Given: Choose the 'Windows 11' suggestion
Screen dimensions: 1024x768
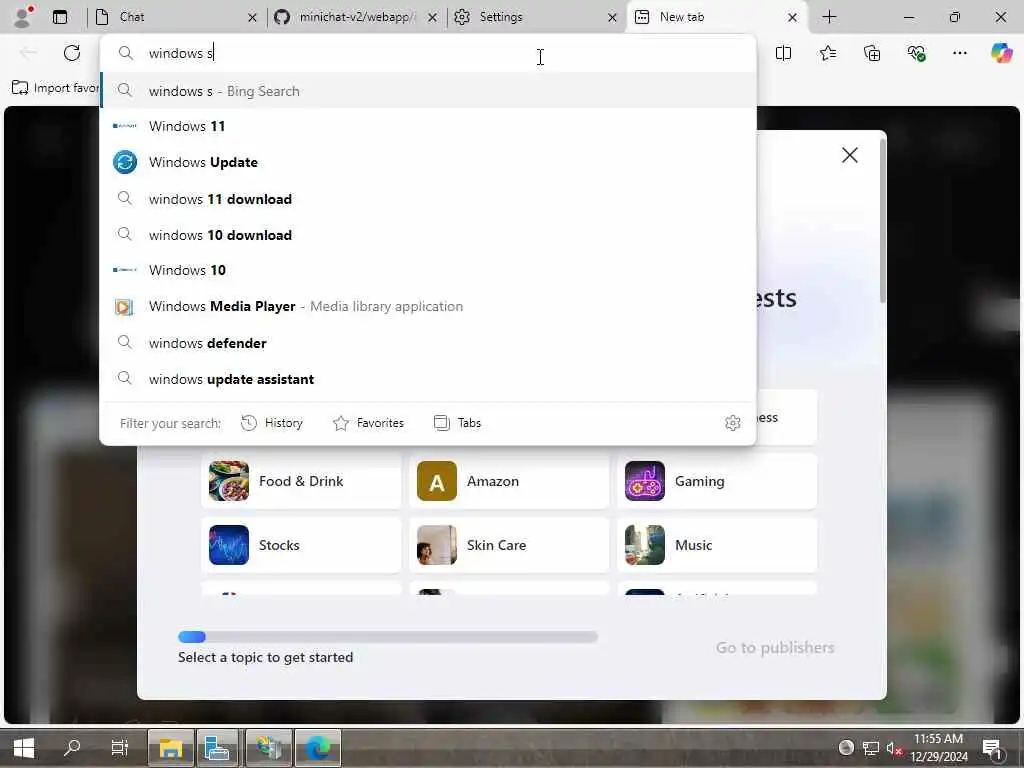Looking at the screenshot, I should (x=428, y=126).
